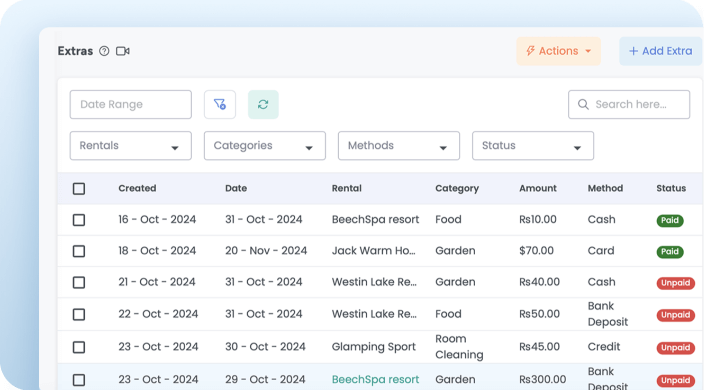Click the 18 - Oct - 2024 created cell
704x390 pixels.
tap(157, 250)
